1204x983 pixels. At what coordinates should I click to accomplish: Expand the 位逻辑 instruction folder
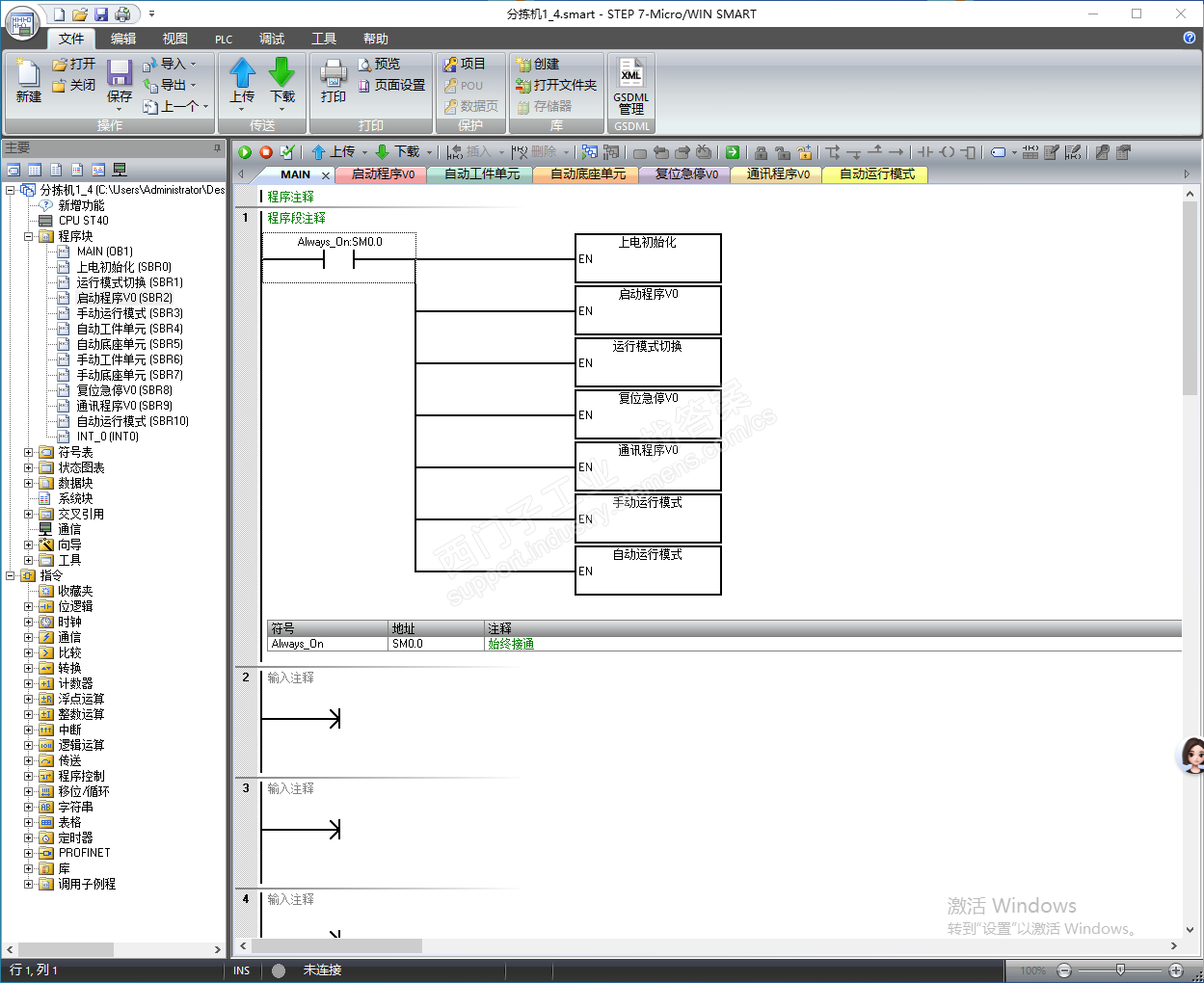(x=28, y=606)
